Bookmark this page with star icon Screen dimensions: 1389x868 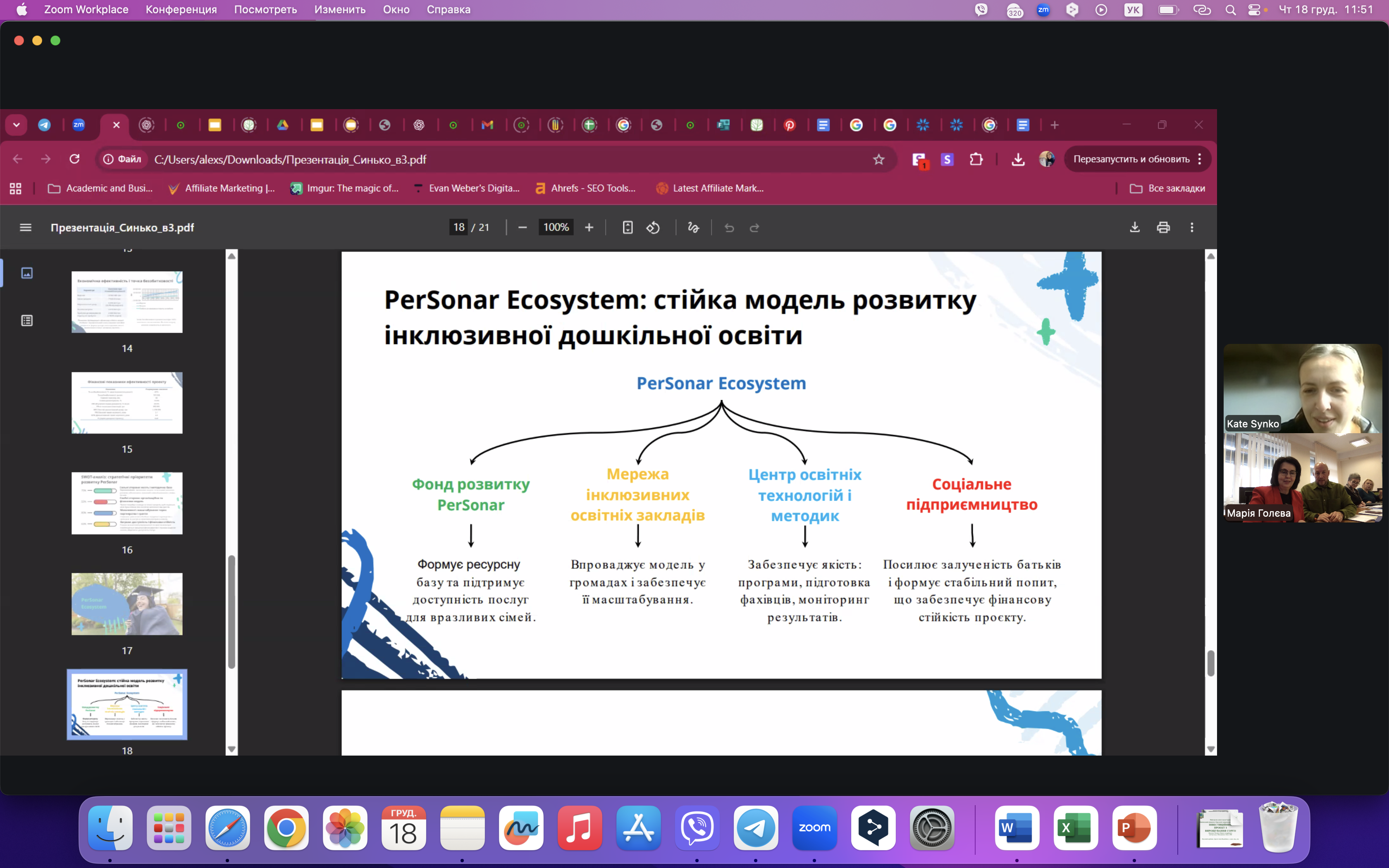pos(878,160)
